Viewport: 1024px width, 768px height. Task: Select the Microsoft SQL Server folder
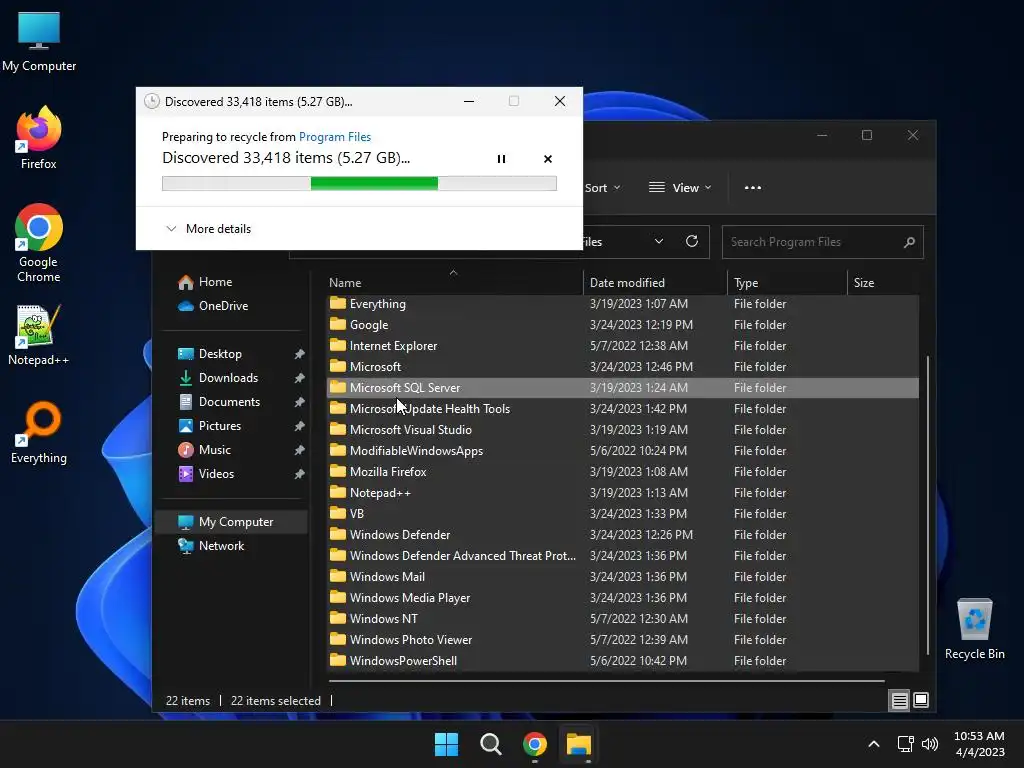[622, 388]
